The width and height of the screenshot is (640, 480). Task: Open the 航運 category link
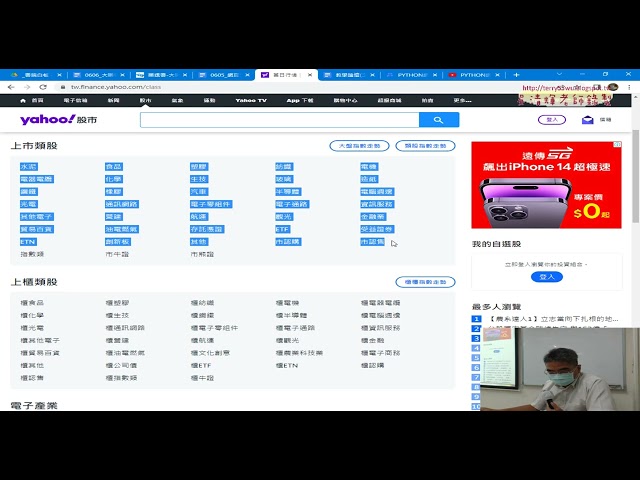(199, 217)
